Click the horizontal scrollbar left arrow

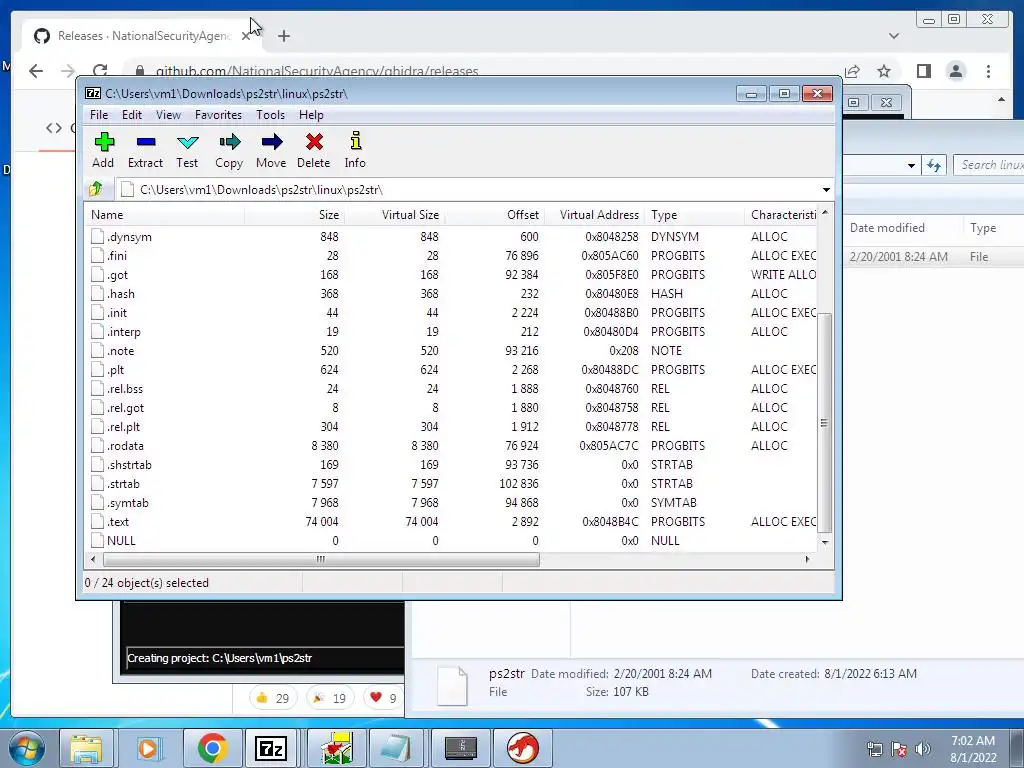coord(93,559)
